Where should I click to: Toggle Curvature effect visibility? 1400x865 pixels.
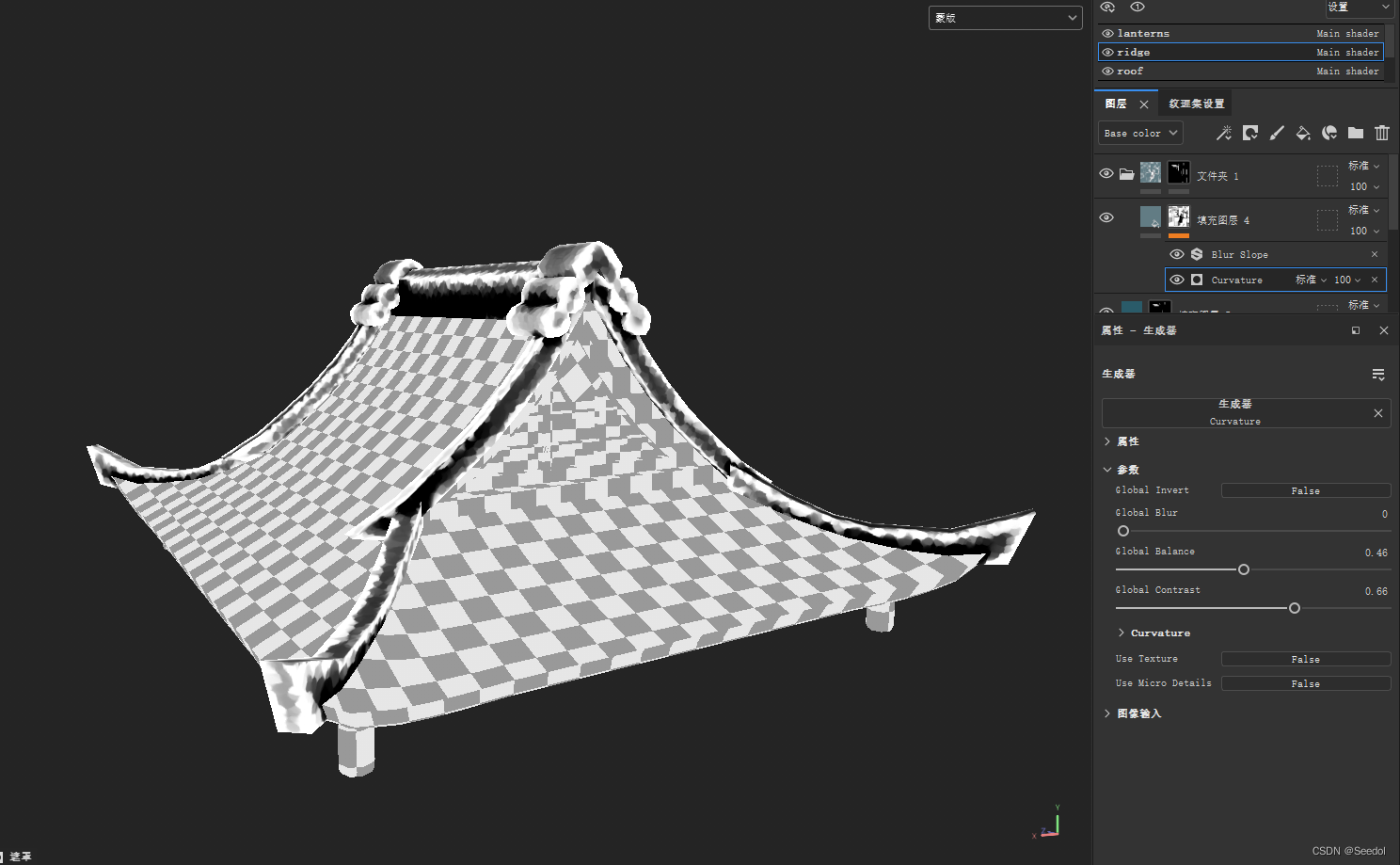click(x=1176, y=280)
